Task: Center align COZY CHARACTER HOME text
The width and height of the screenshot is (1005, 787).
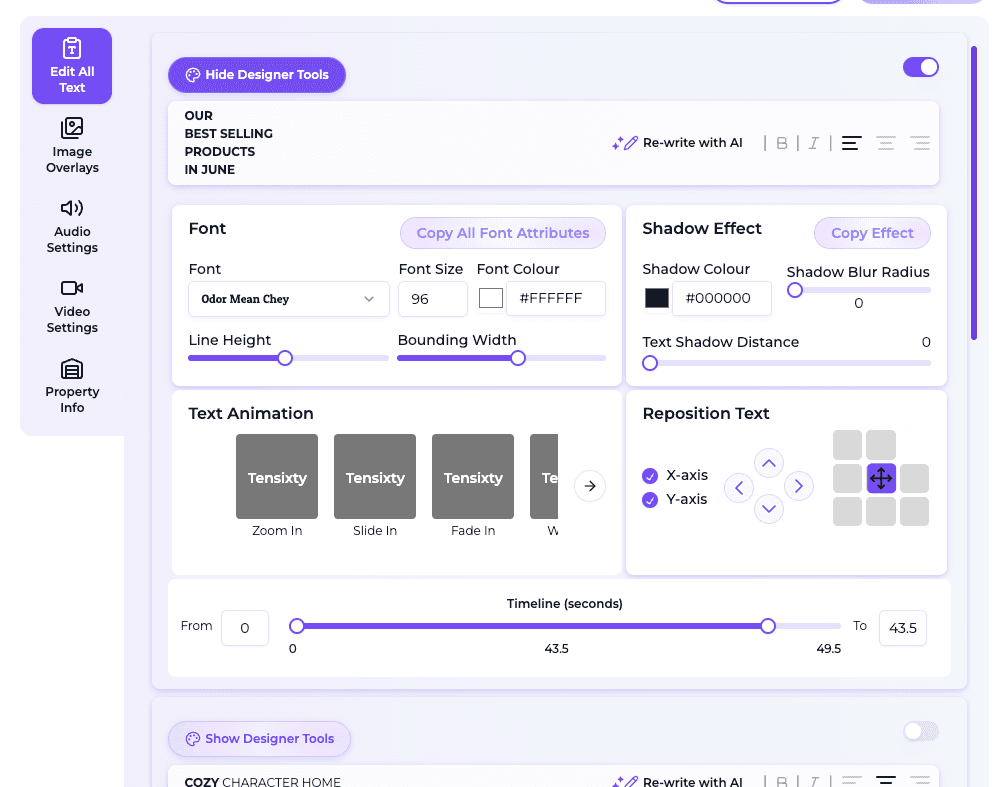Action: (886, 780)
